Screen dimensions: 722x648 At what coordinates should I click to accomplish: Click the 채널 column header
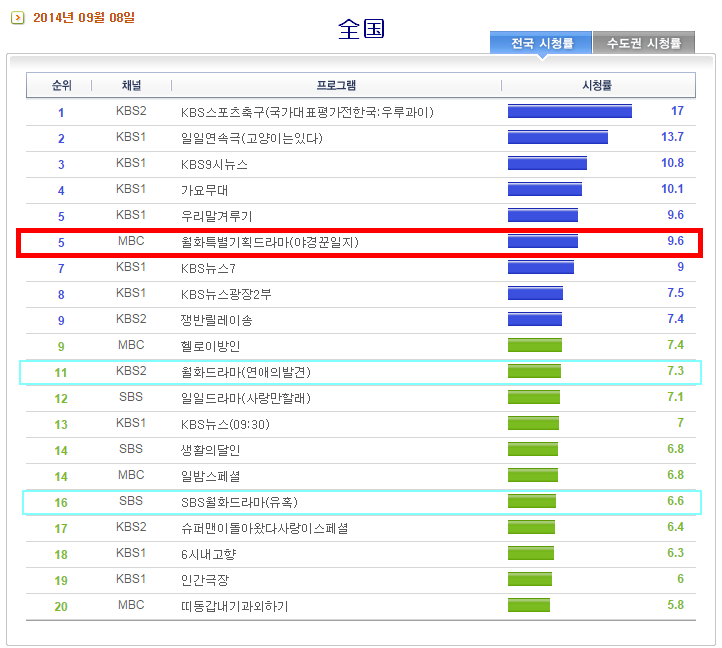(131, 85)
